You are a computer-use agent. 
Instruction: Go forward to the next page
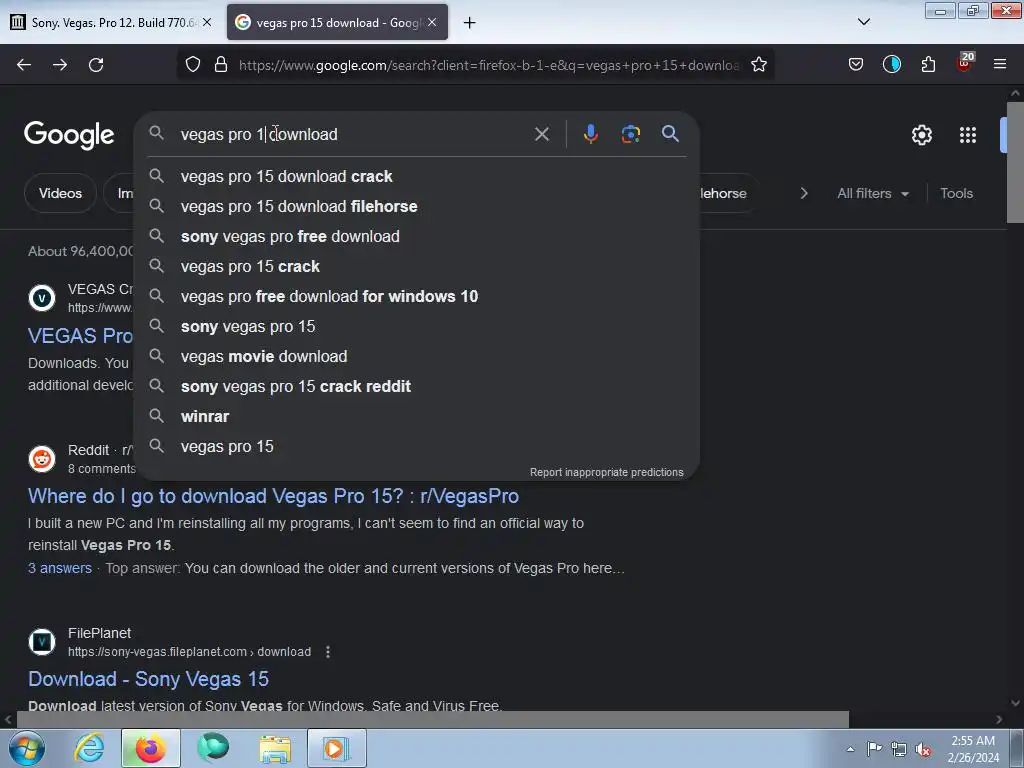coord(60,65)
